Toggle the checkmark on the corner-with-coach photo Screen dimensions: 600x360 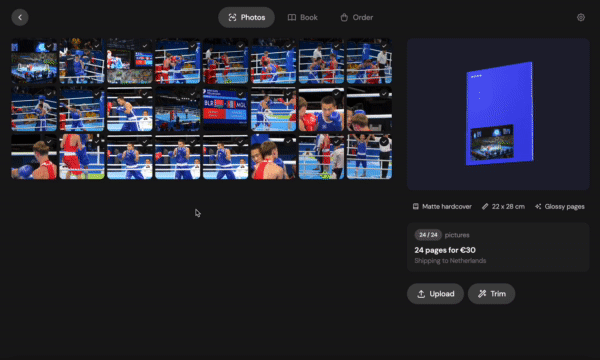click(x=97, y=46)
